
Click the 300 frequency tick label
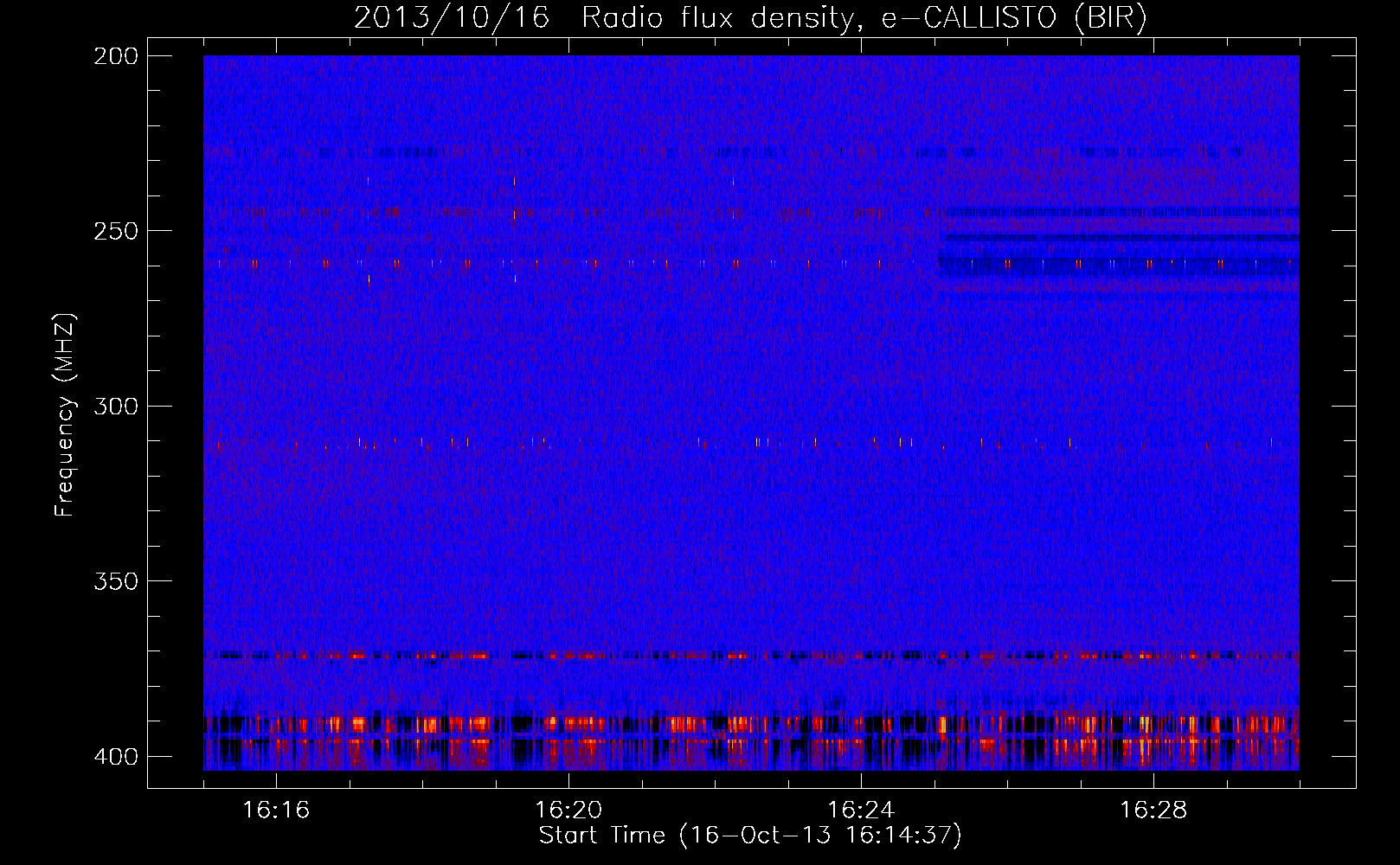115,406
